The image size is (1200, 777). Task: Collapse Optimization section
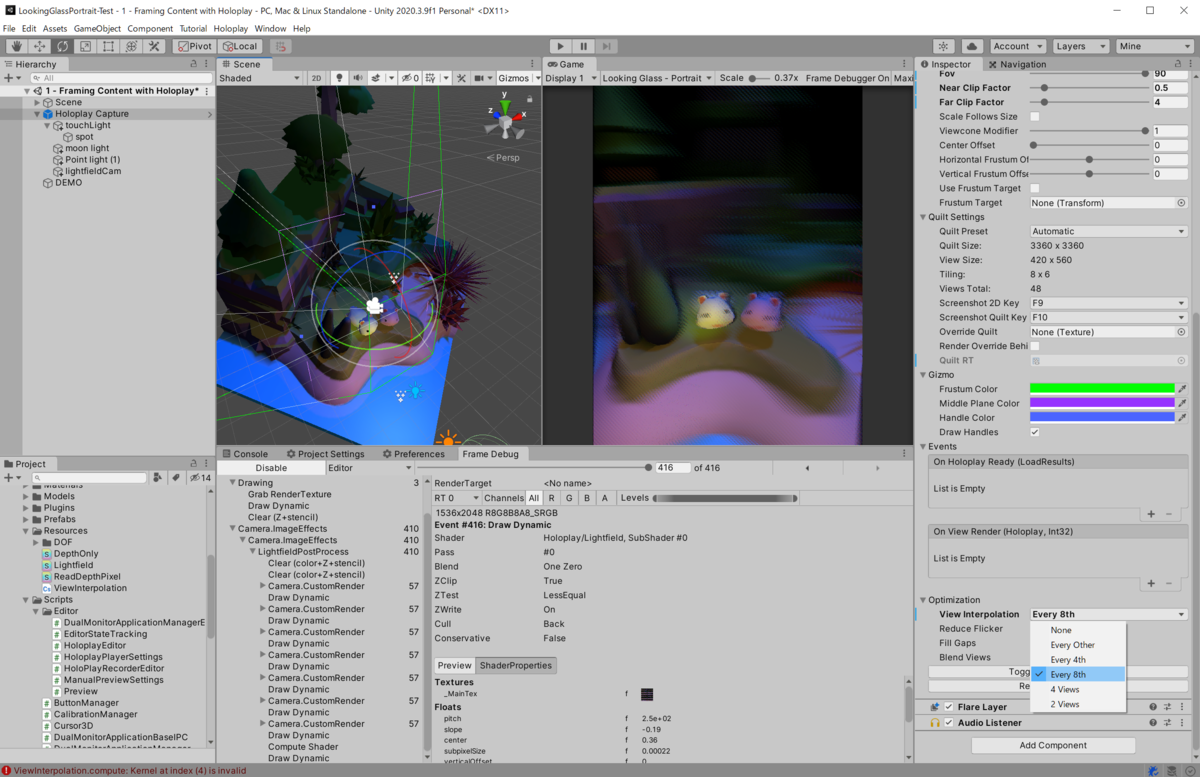pos(922,600)
